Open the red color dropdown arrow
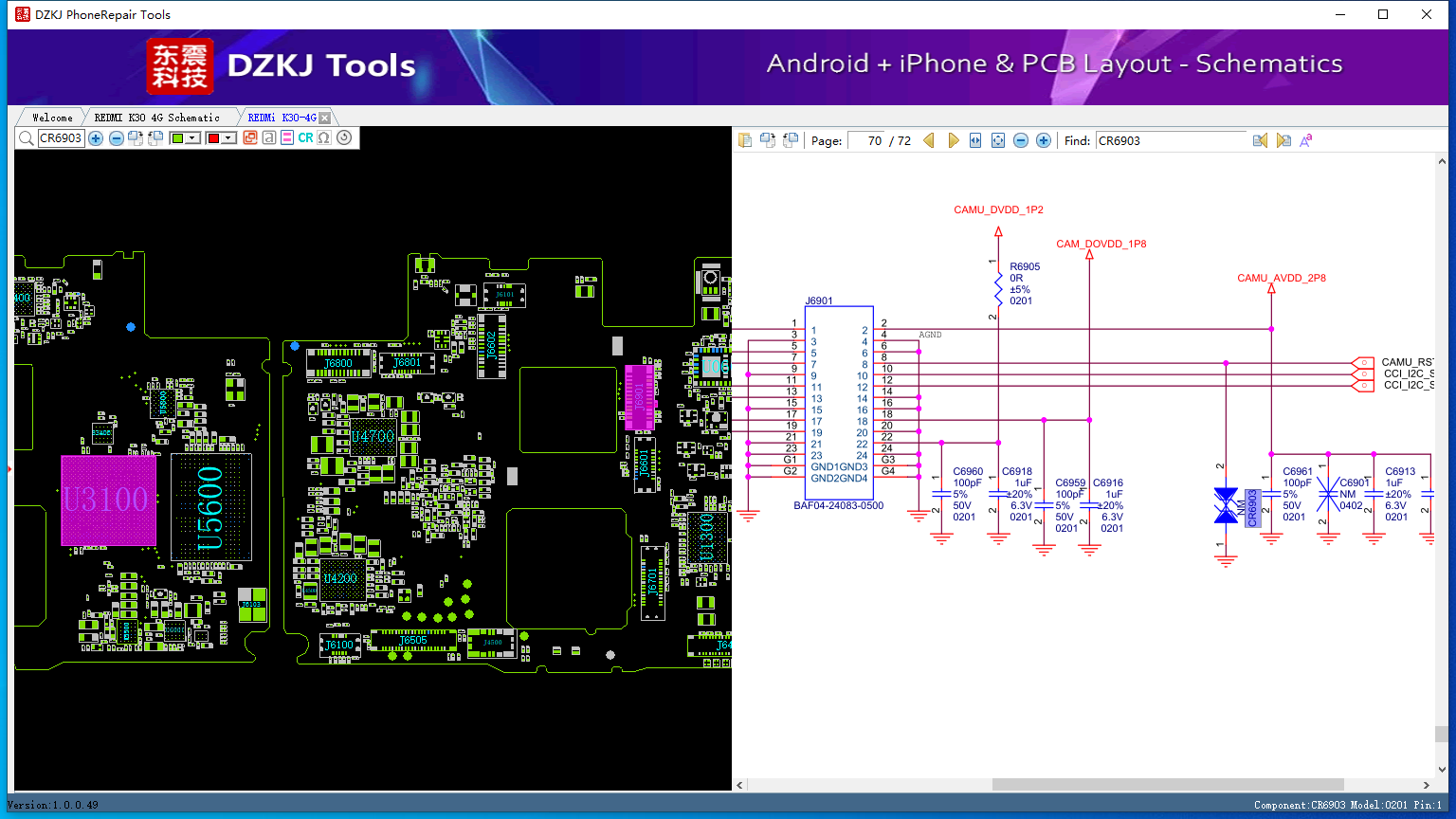Screen dimensions: 1456x819 tap(228, 138)
